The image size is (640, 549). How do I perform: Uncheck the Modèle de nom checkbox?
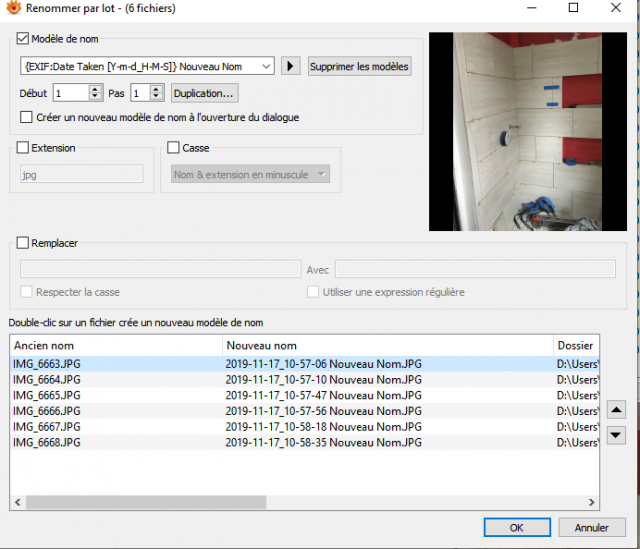coord(22,39)
